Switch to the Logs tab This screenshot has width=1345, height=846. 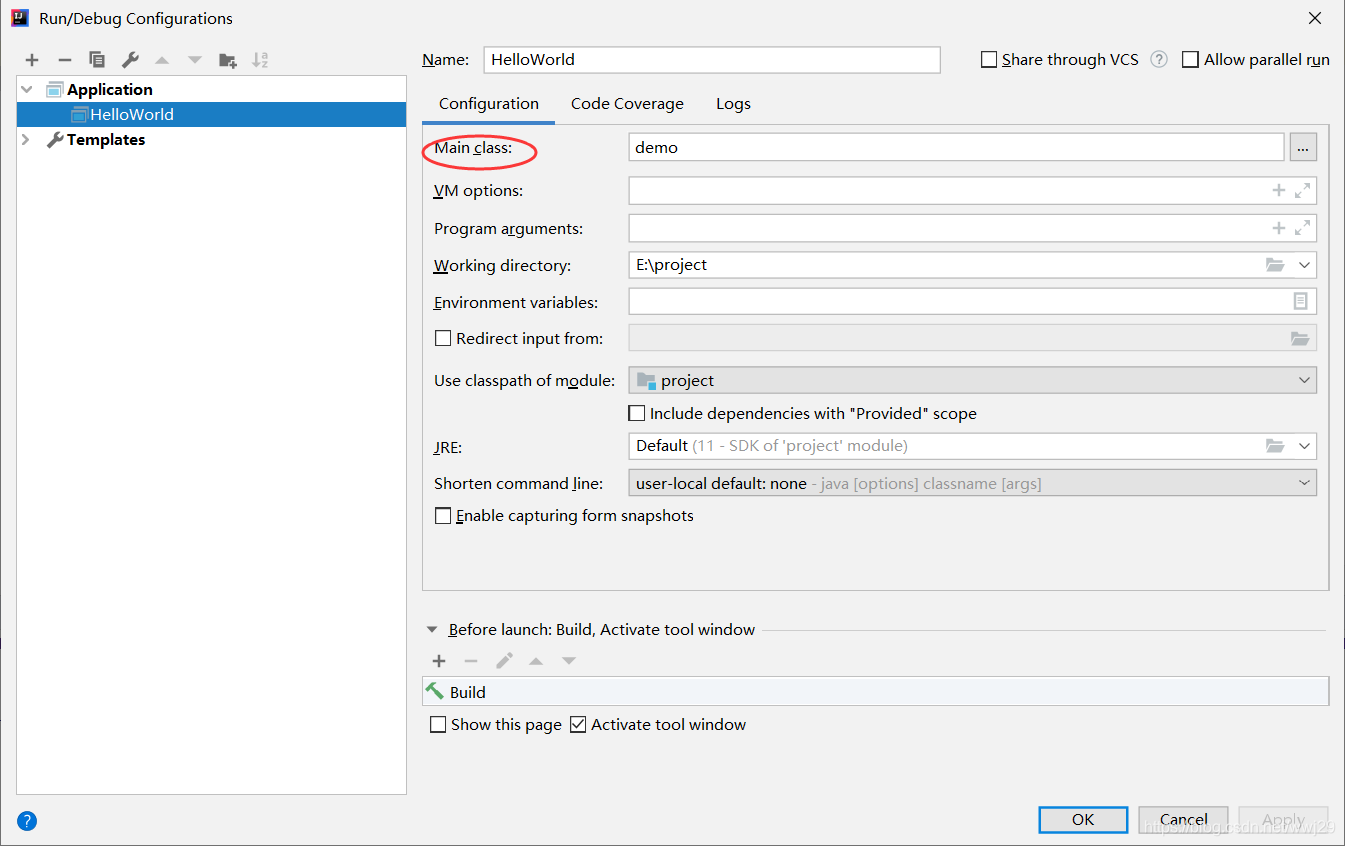click(733, 104)
